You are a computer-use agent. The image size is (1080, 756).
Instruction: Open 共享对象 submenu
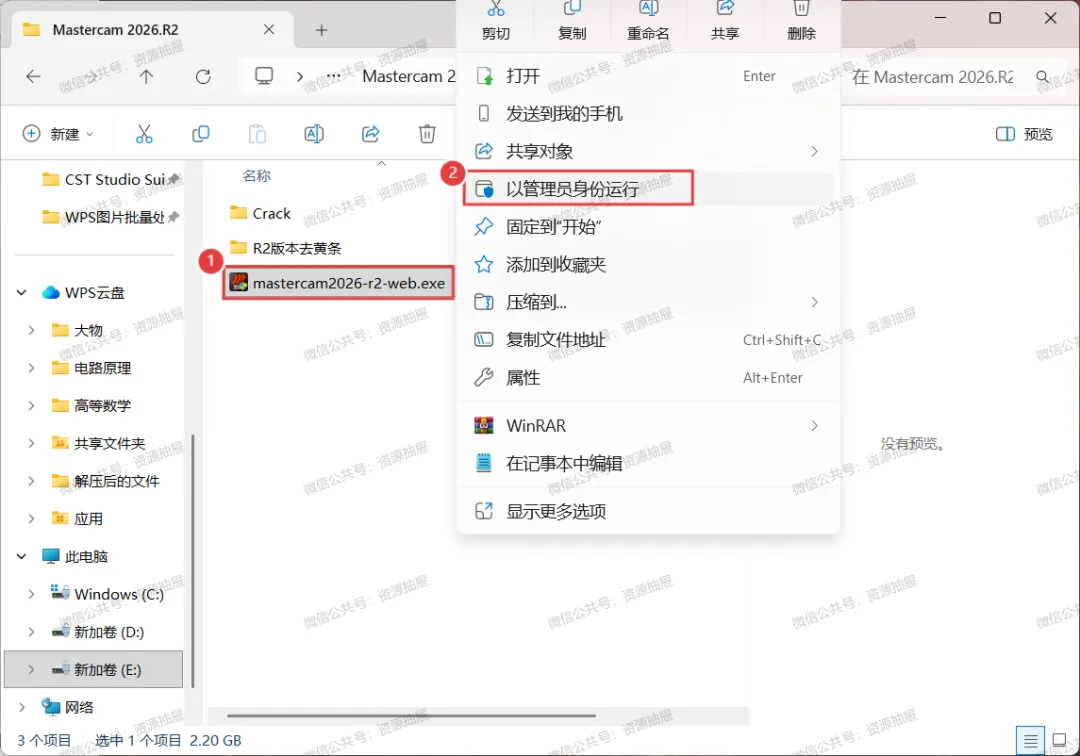648,151
